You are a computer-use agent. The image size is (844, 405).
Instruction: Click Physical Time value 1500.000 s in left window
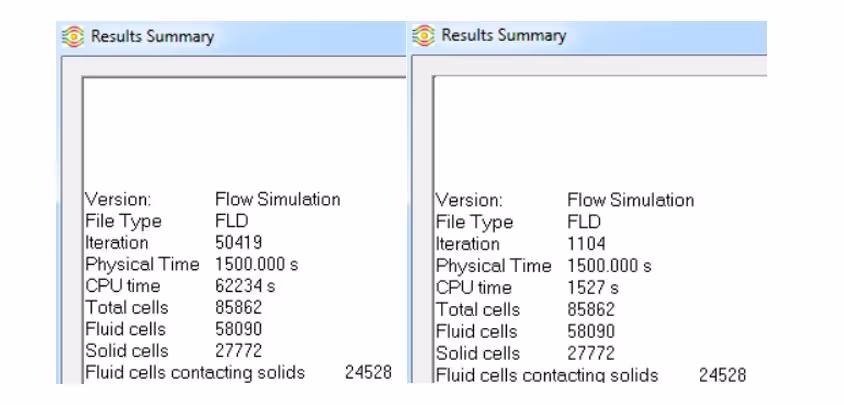pyautogui.click(x=256, y=264)
